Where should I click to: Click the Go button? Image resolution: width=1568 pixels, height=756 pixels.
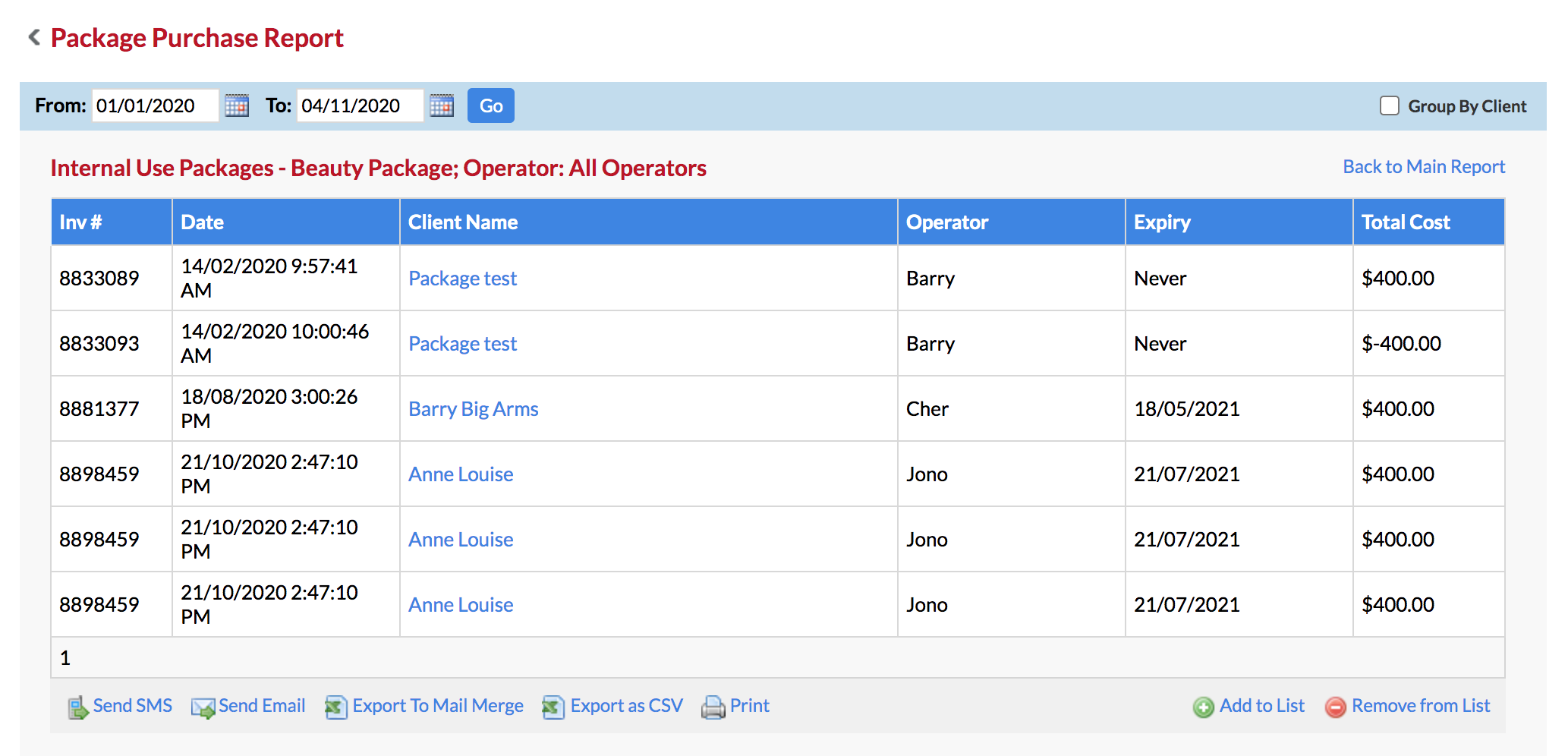(491, 106)
